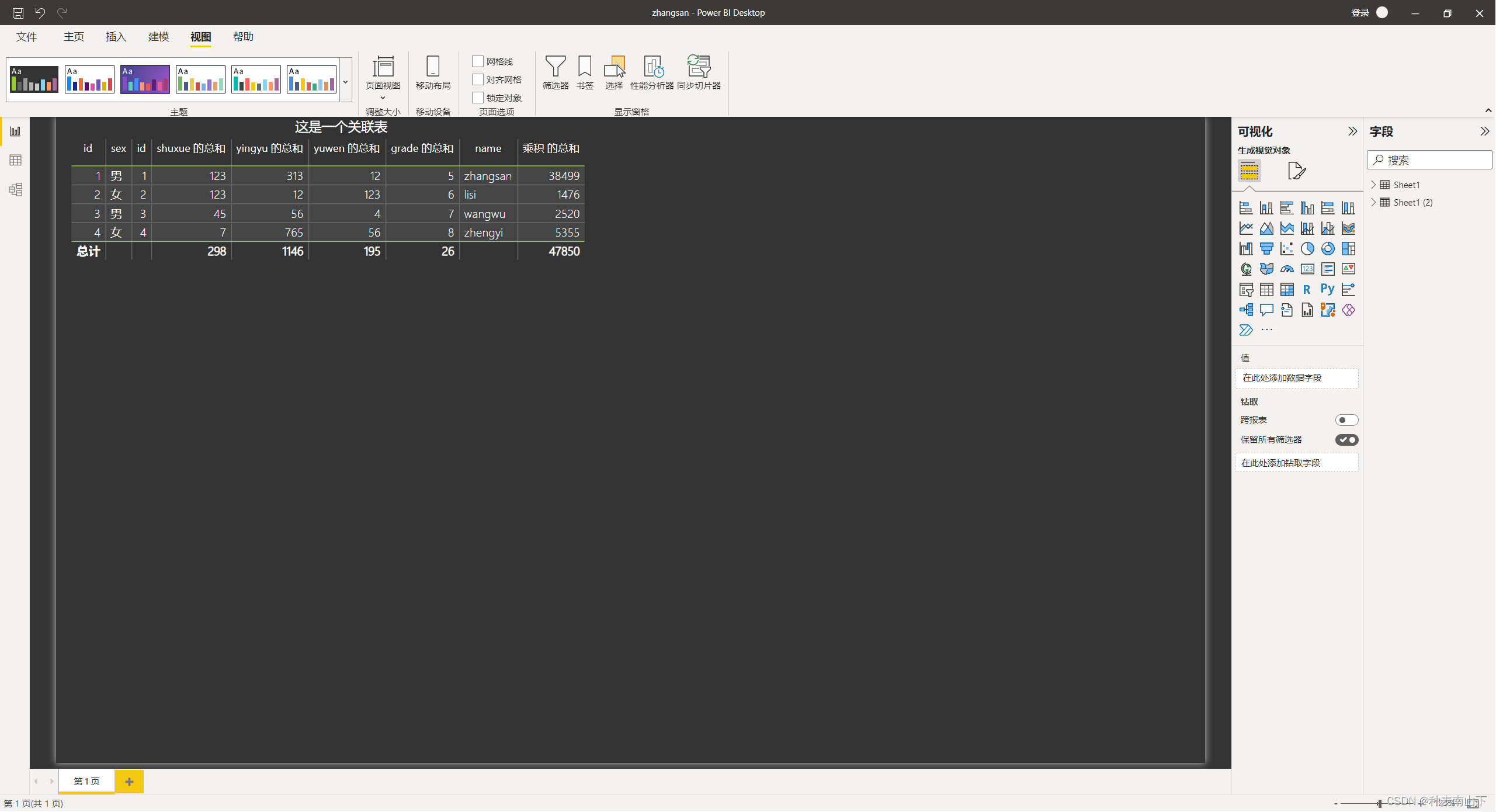Select the pie chart visualization
The width and height of the screenshot is (1496, 812).
[1307, 248]
